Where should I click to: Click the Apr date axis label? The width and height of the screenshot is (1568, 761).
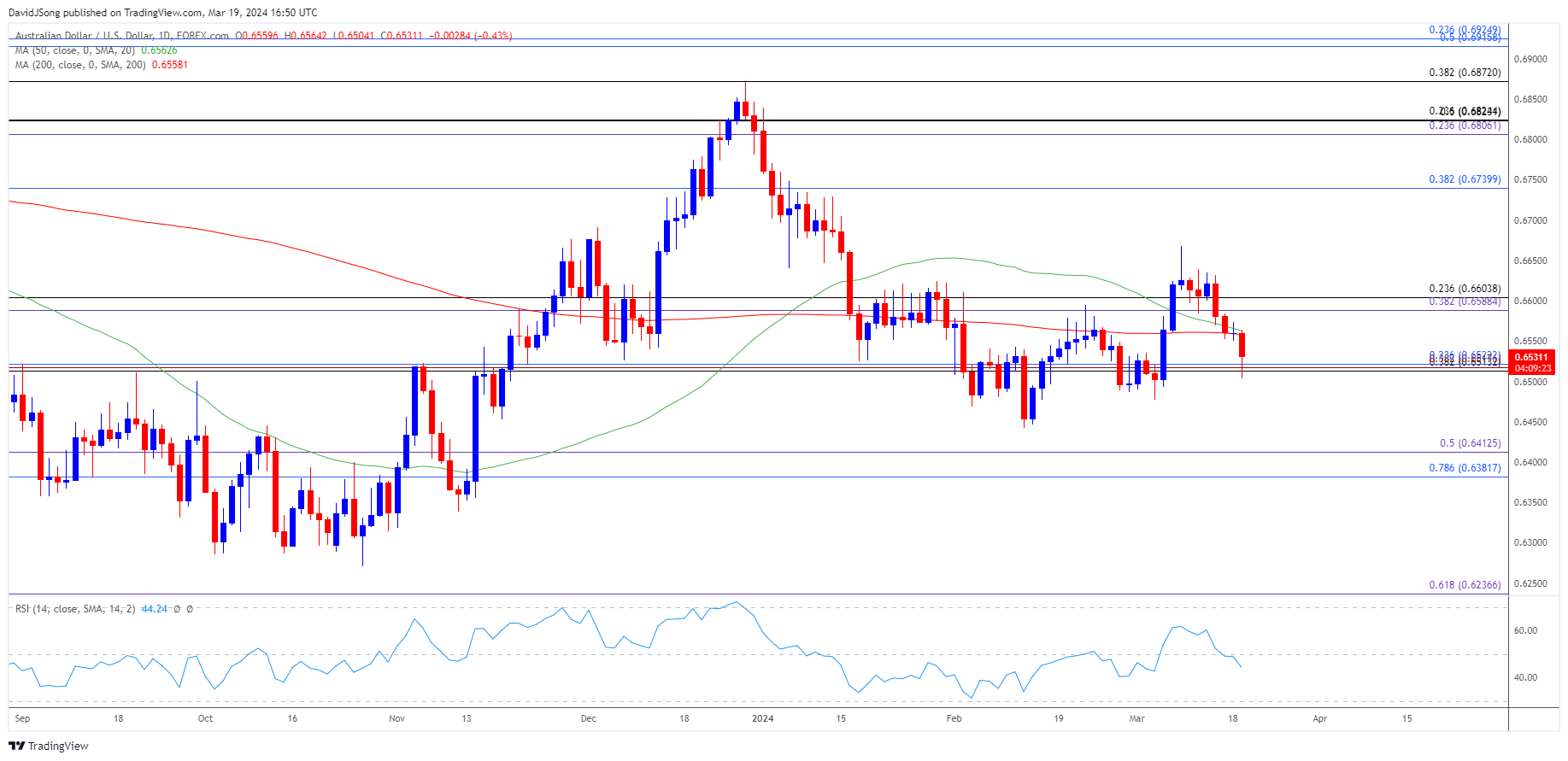pyautogui.click(x=1319, y=718)
